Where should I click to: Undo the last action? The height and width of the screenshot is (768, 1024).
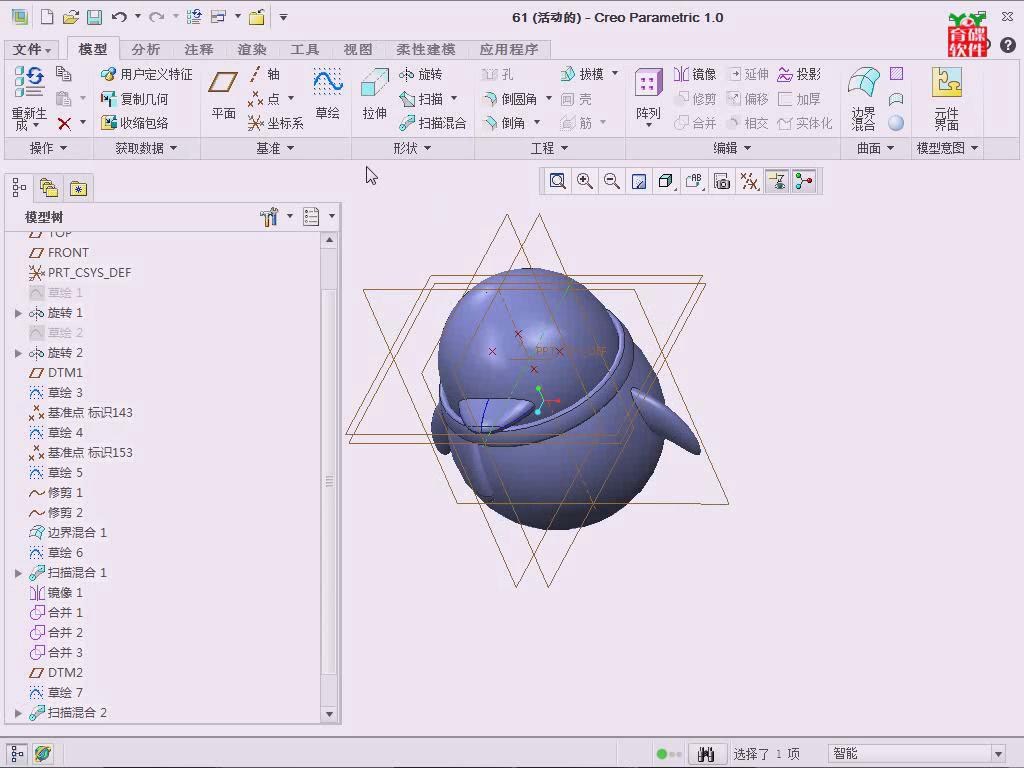click(x=119, y=17)
